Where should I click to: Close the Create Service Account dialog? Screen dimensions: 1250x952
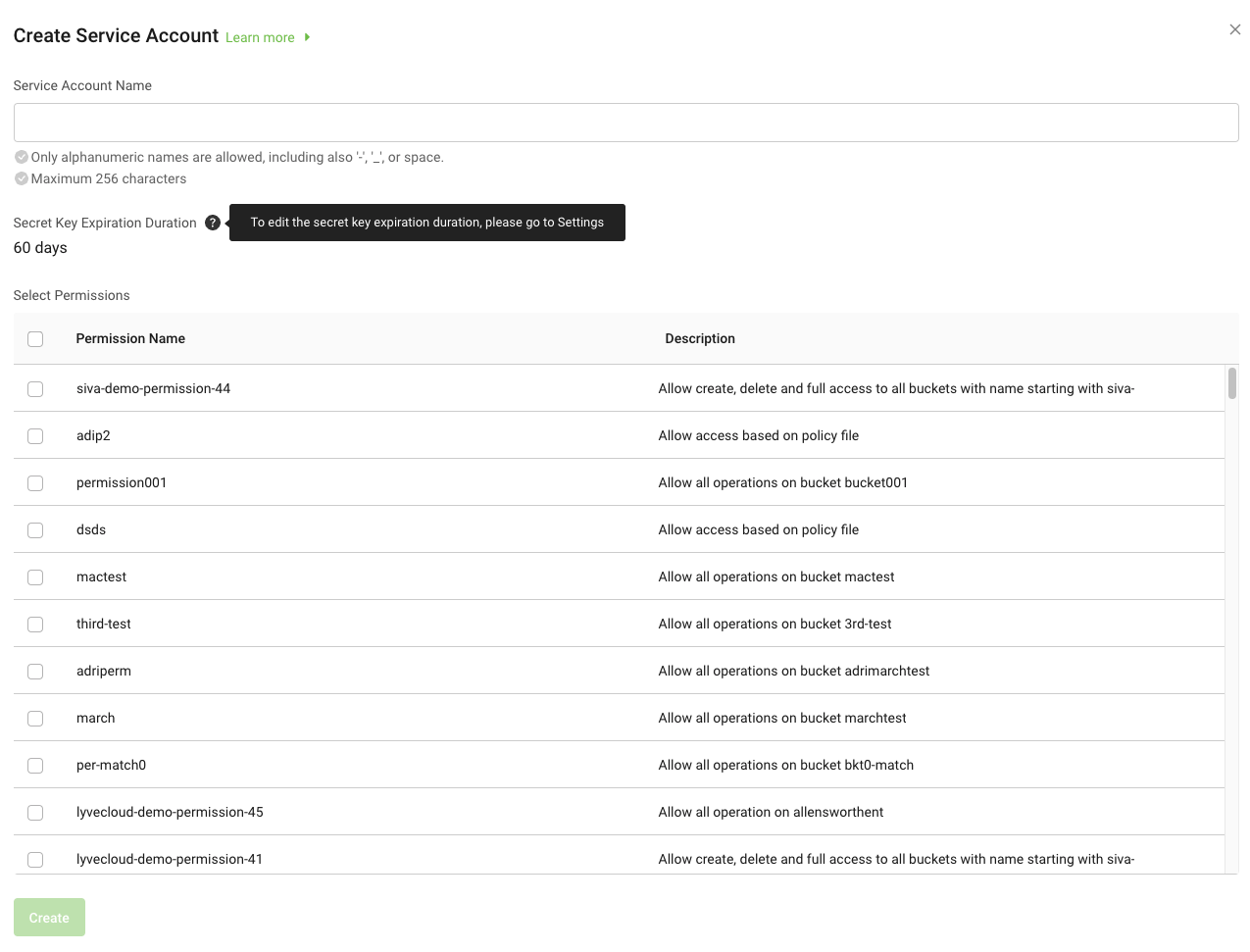point(1234,29)
